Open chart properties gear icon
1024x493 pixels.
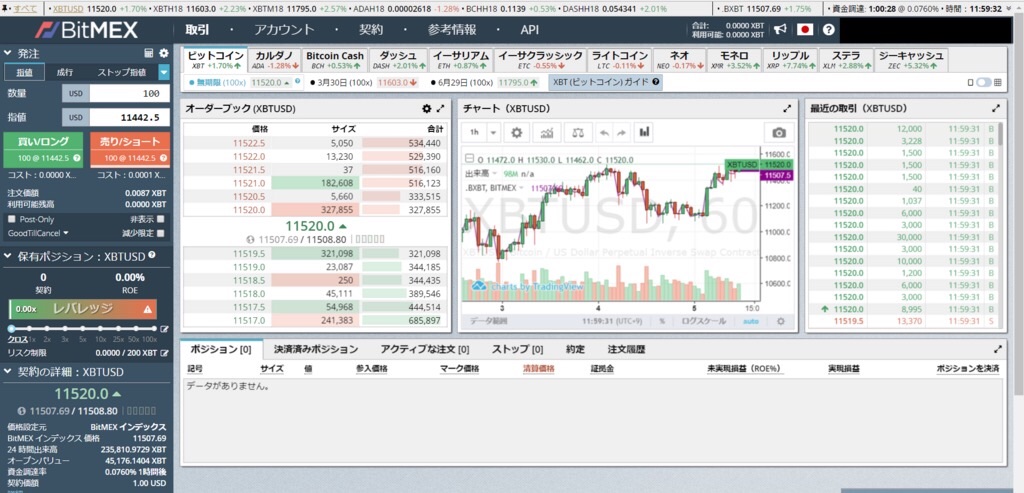click(x=517, y=133)
